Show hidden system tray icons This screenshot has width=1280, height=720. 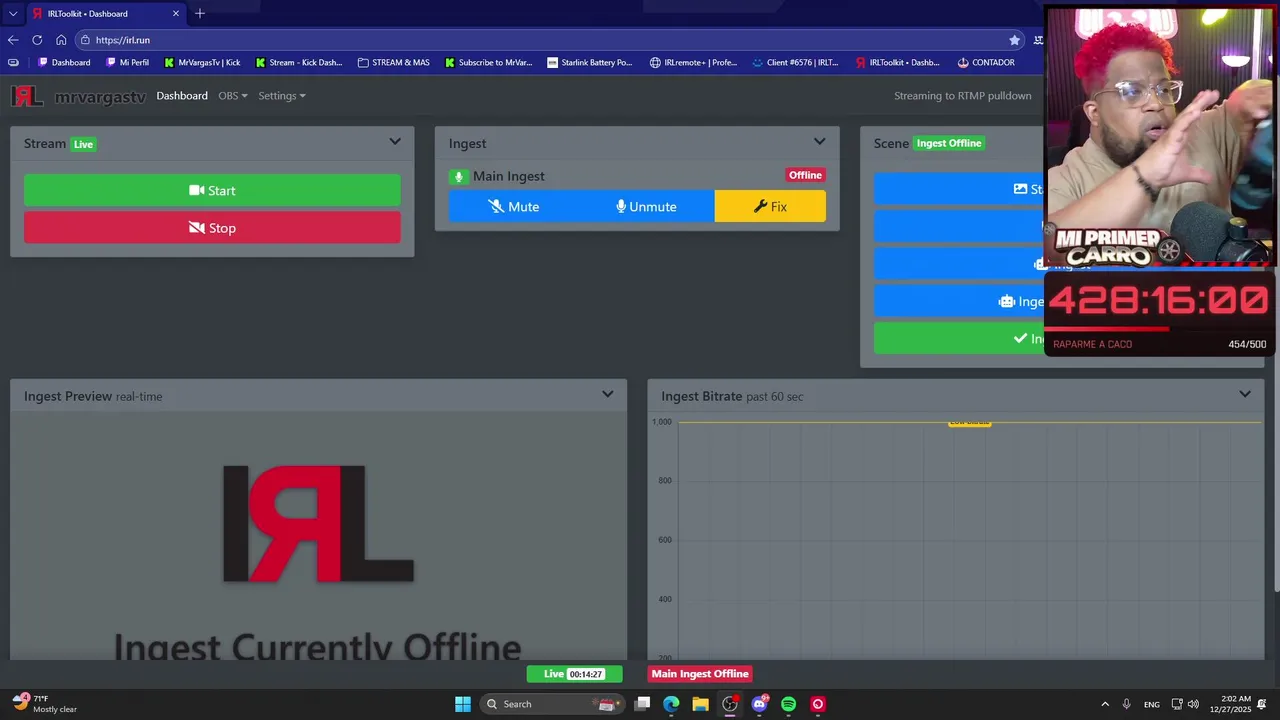(1105, 704)
